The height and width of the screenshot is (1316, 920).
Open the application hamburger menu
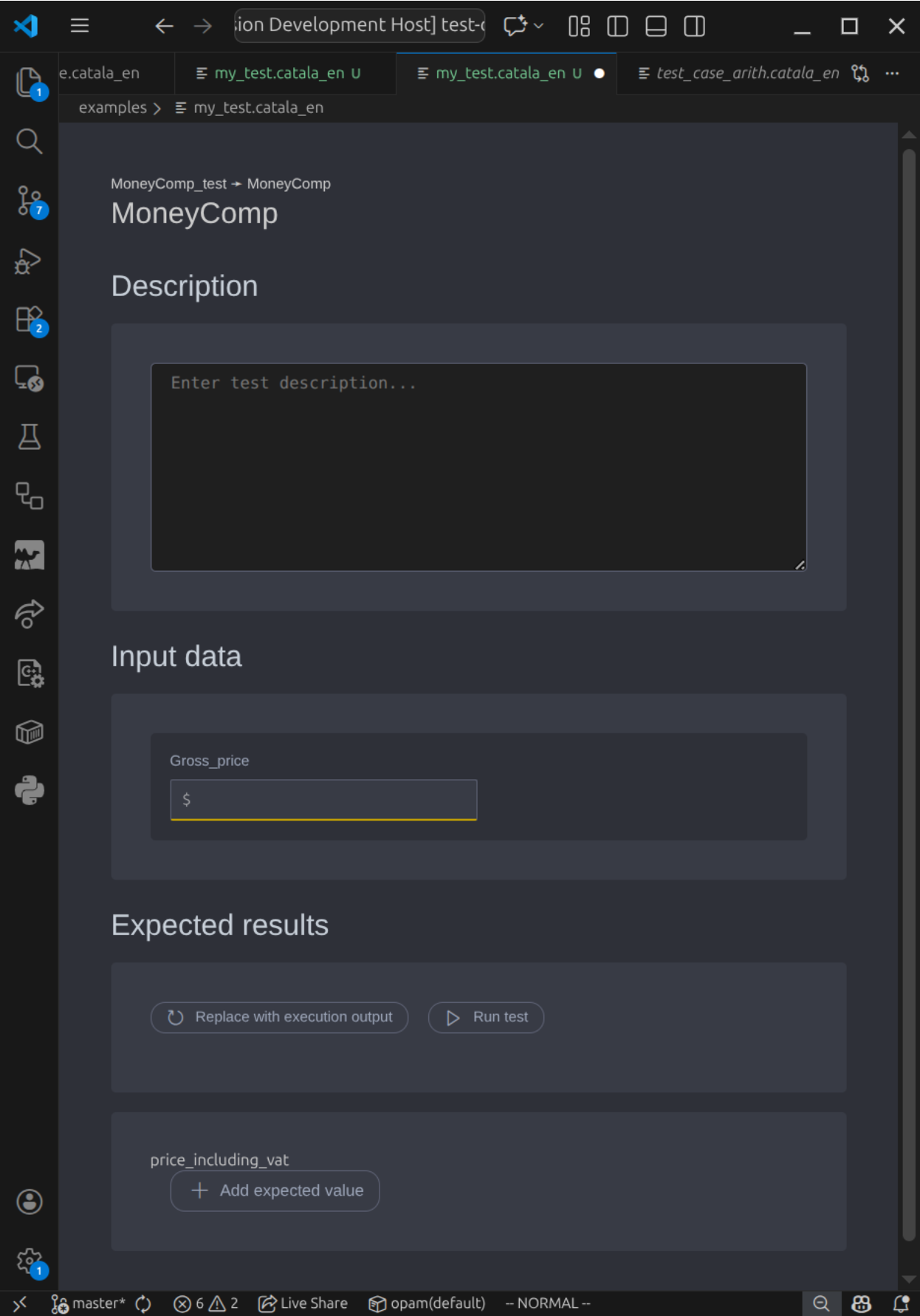coord(80,26)
